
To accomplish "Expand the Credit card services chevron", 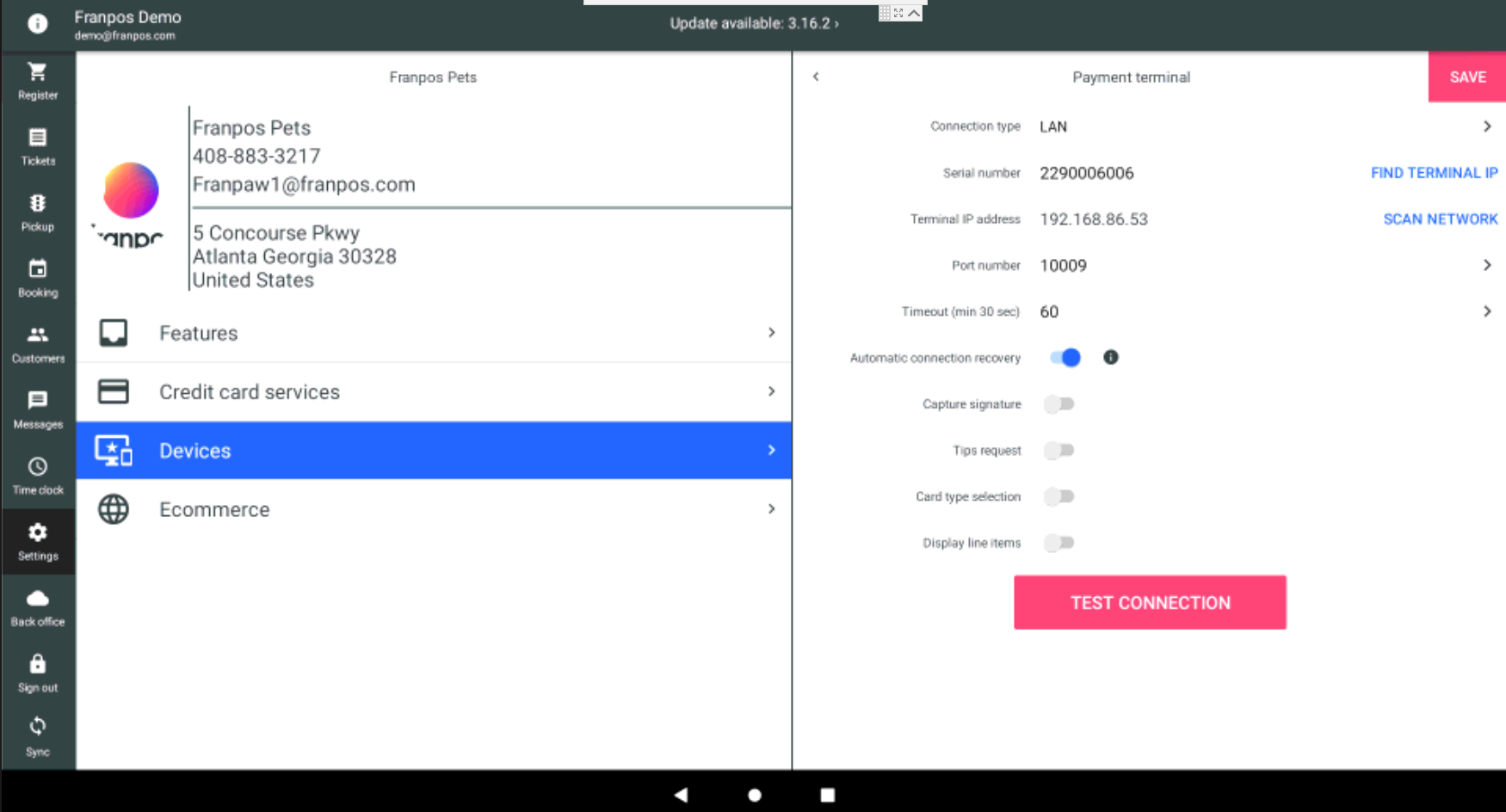I will [x=771, y=391].
